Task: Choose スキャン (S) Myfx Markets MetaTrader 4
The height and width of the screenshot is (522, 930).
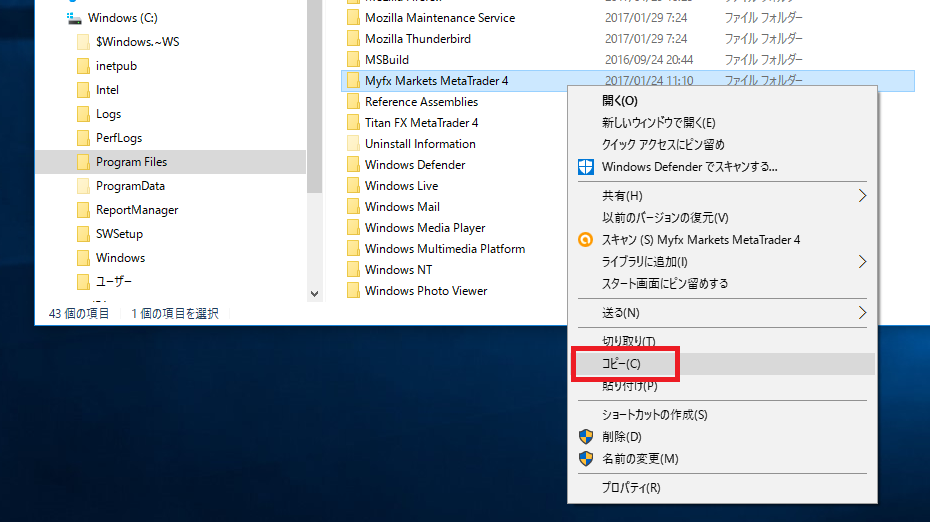Action: [722, 240]
